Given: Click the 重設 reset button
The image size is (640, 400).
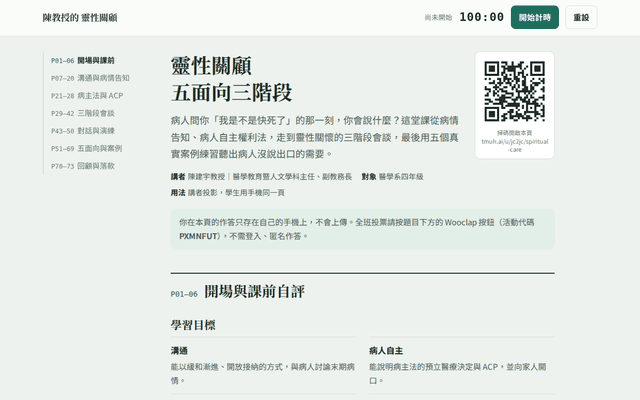Looking at the screenshot, I should pyautogui.click(x=581, y=17).
